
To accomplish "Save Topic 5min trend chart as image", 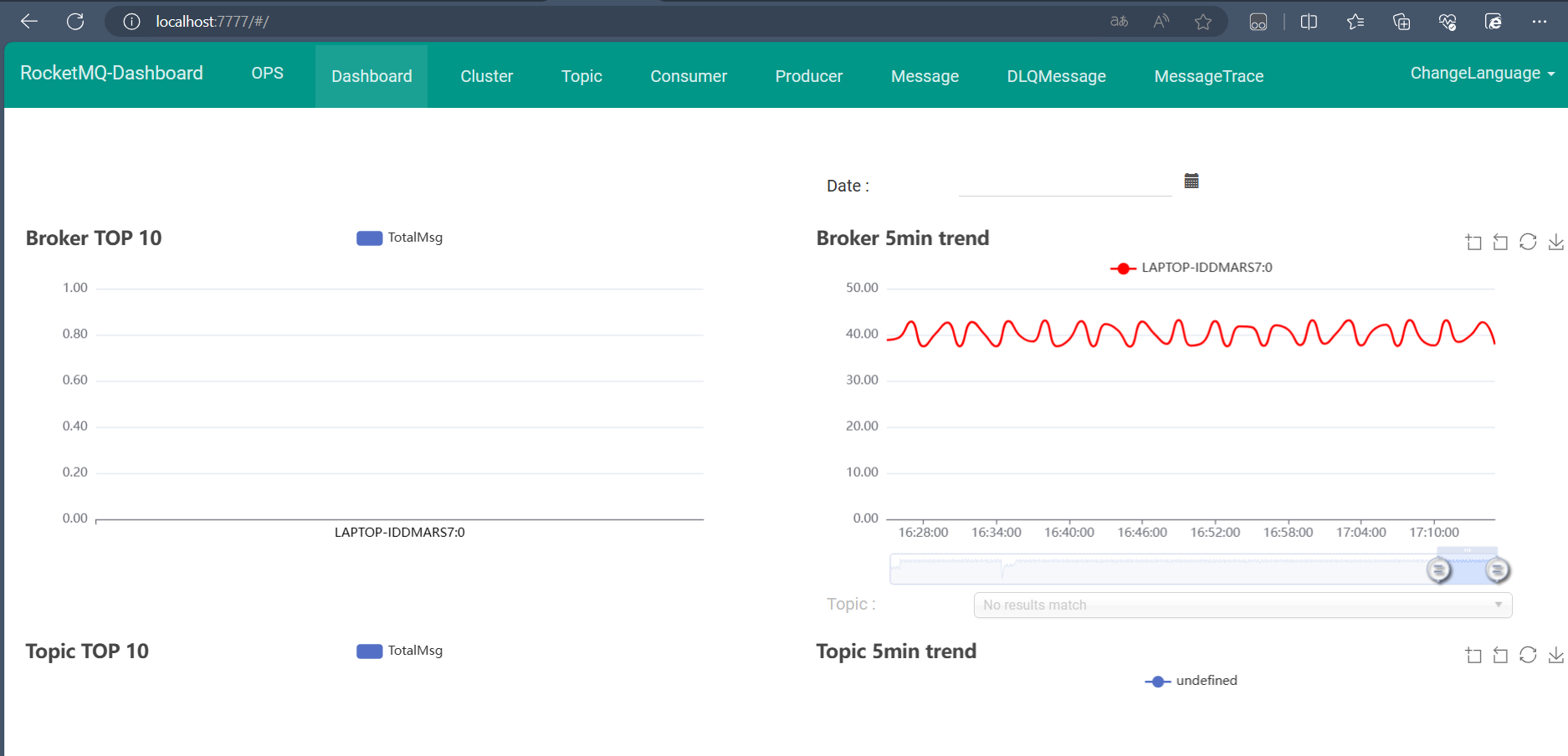I will pos(1555,655).
